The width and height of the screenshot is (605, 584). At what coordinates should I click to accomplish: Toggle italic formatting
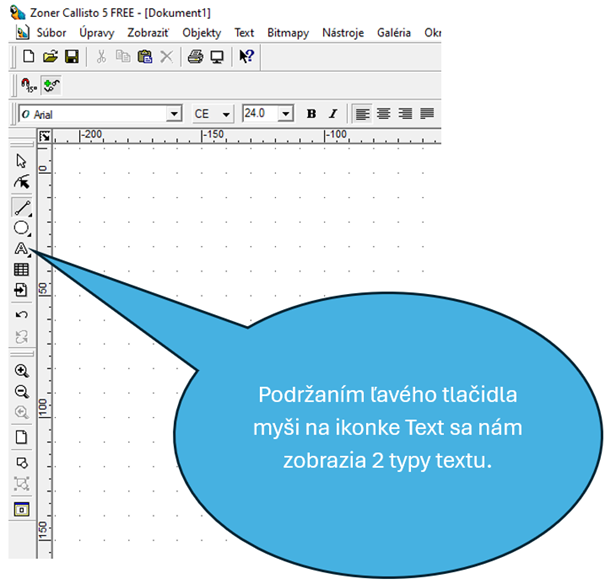pyautogui.click(x=333, y=114)
